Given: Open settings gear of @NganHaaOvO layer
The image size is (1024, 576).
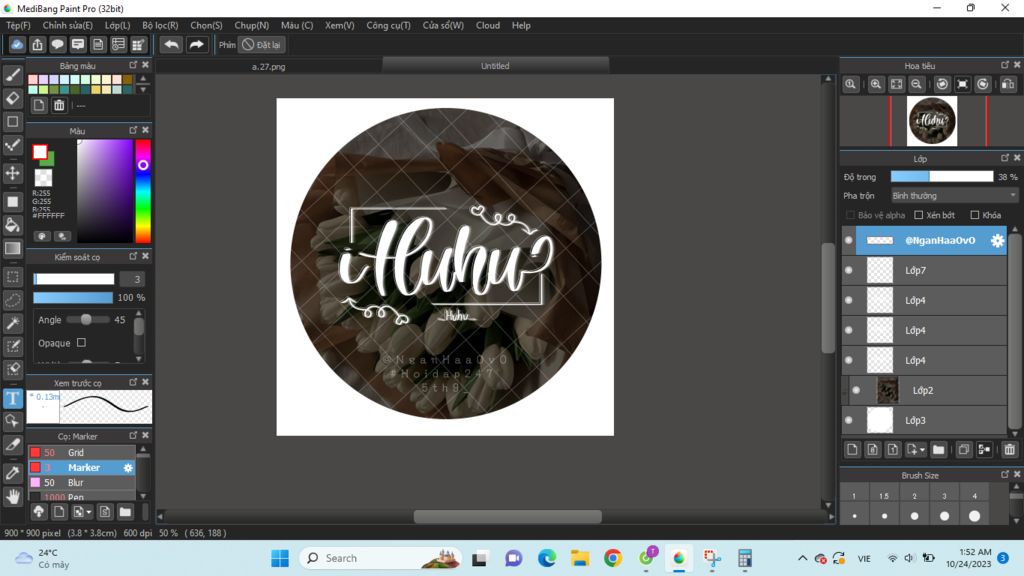Looking at the screenshot, I should (997, 240).
